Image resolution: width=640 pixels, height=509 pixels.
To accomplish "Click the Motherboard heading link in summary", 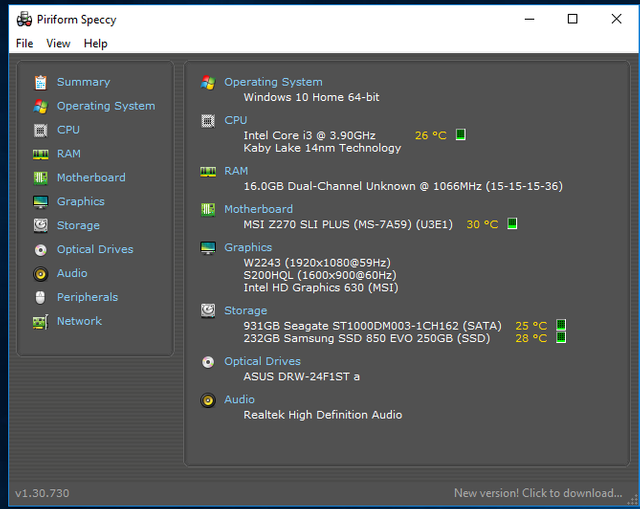I will [258, 209].
